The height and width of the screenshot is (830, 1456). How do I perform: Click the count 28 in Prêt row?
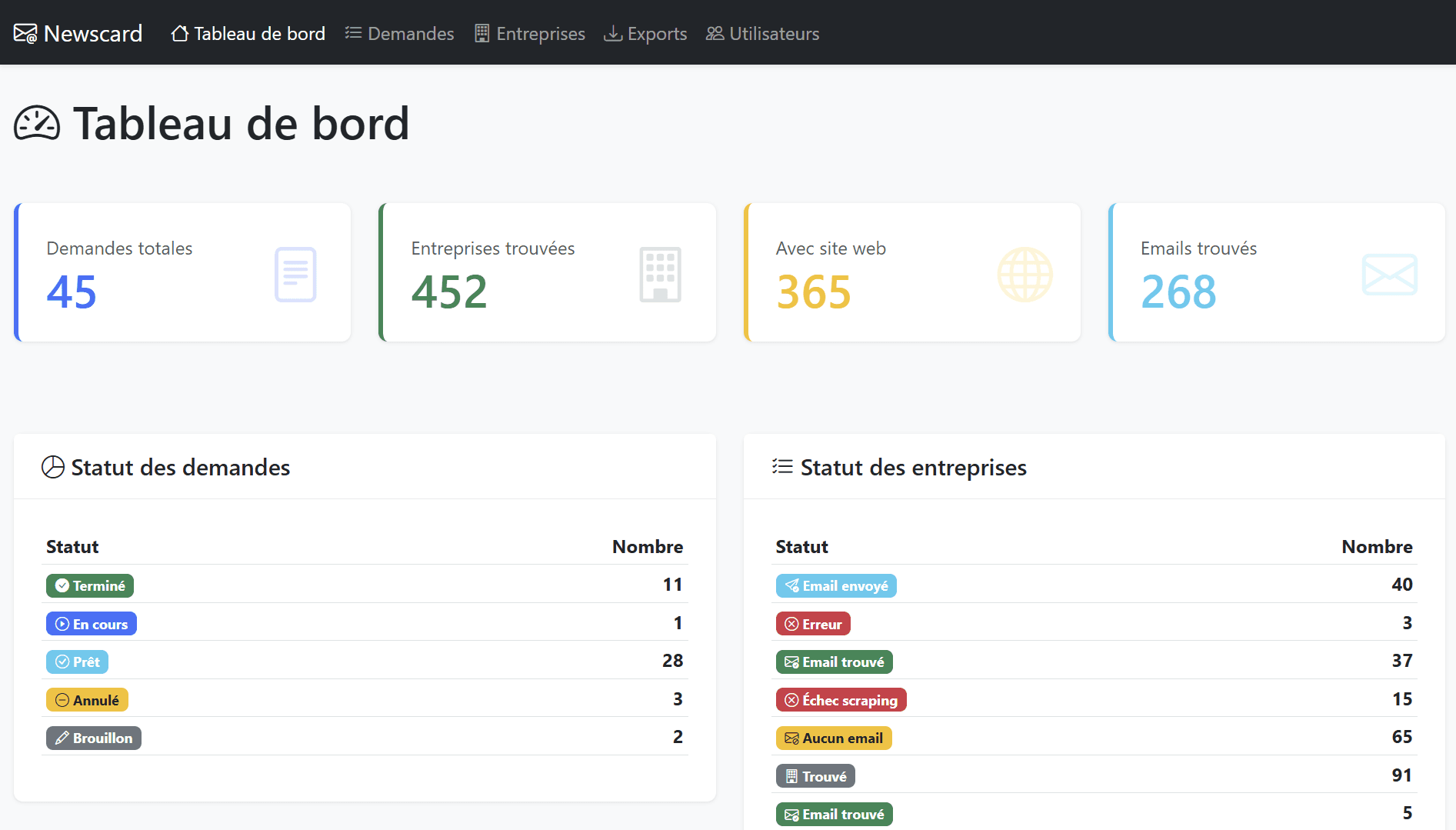672,661
